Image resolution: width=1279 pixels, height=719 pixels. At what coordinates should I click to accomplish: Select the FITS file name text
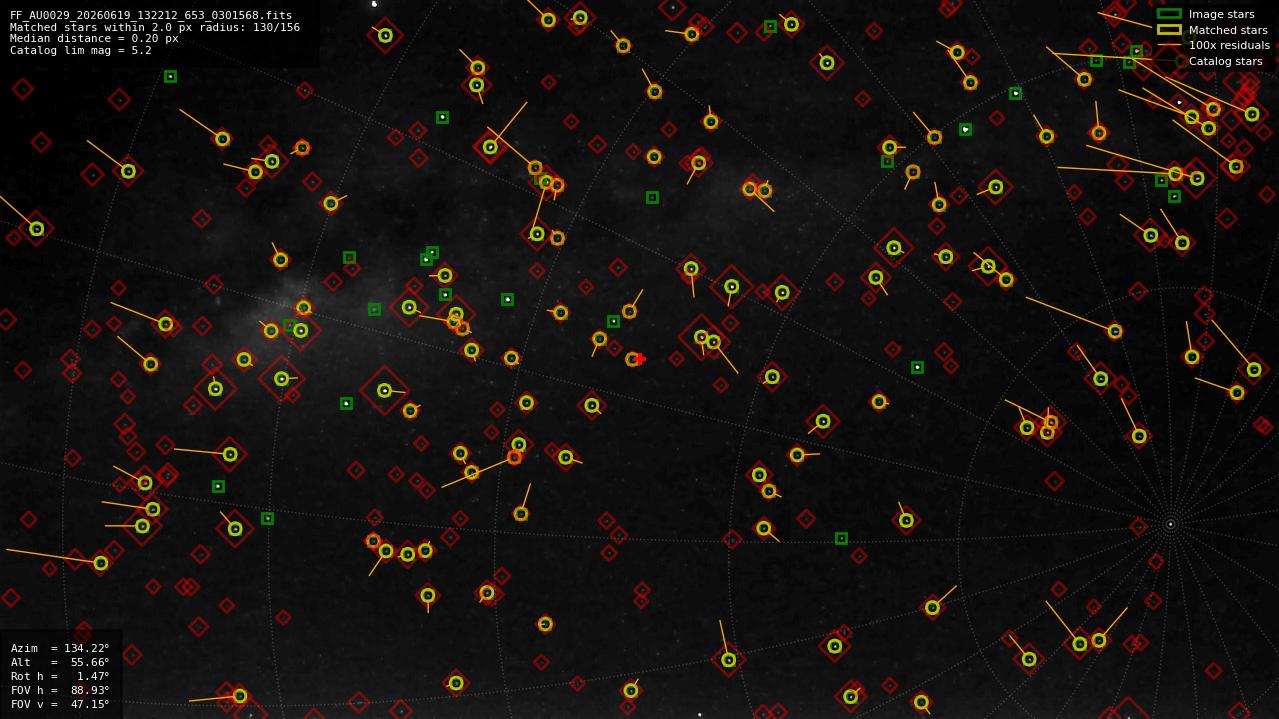pos(151,16)
